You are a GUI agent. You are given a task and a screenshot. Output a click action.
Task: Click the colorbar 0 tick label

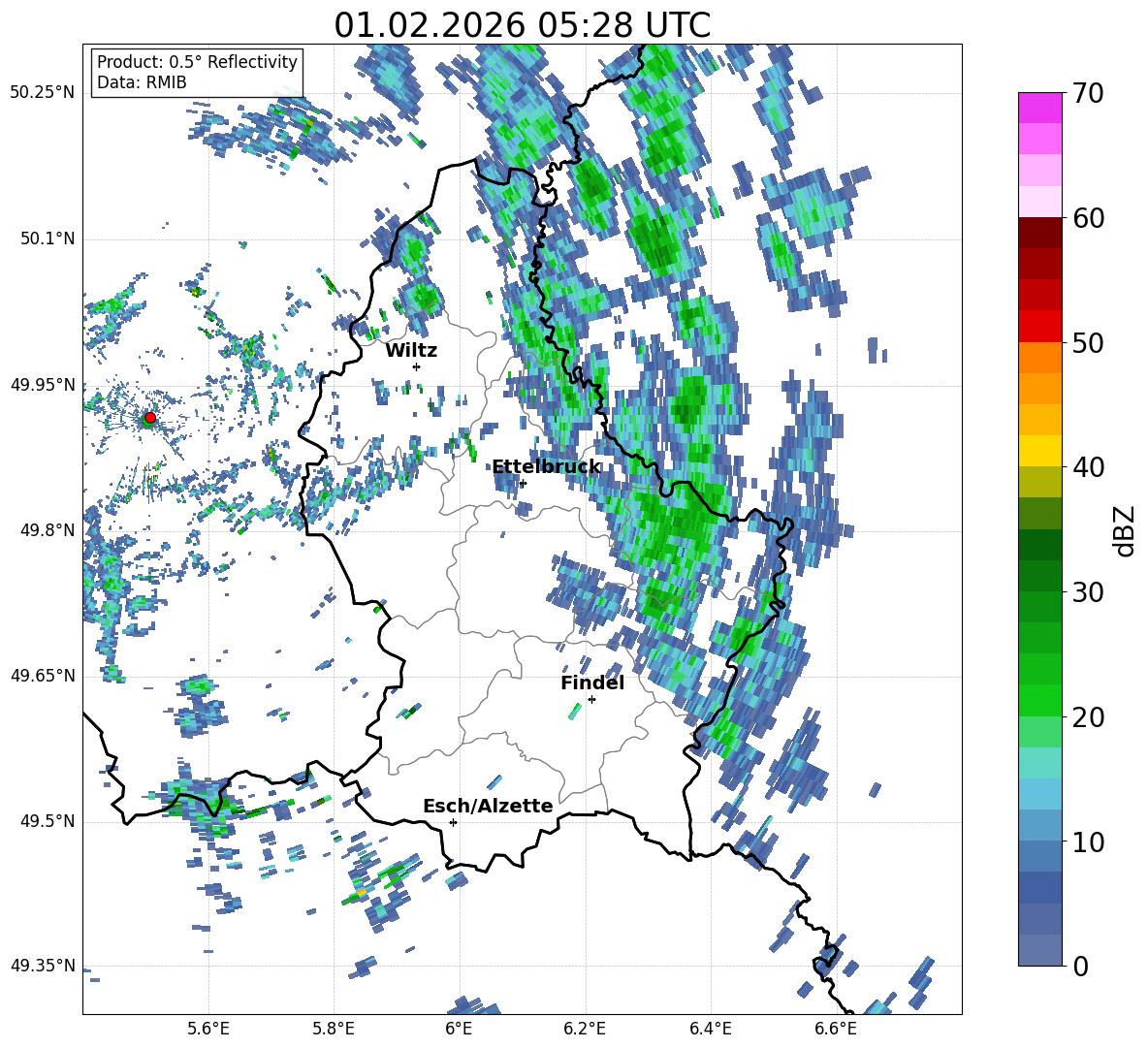(x=1080, y=966)
